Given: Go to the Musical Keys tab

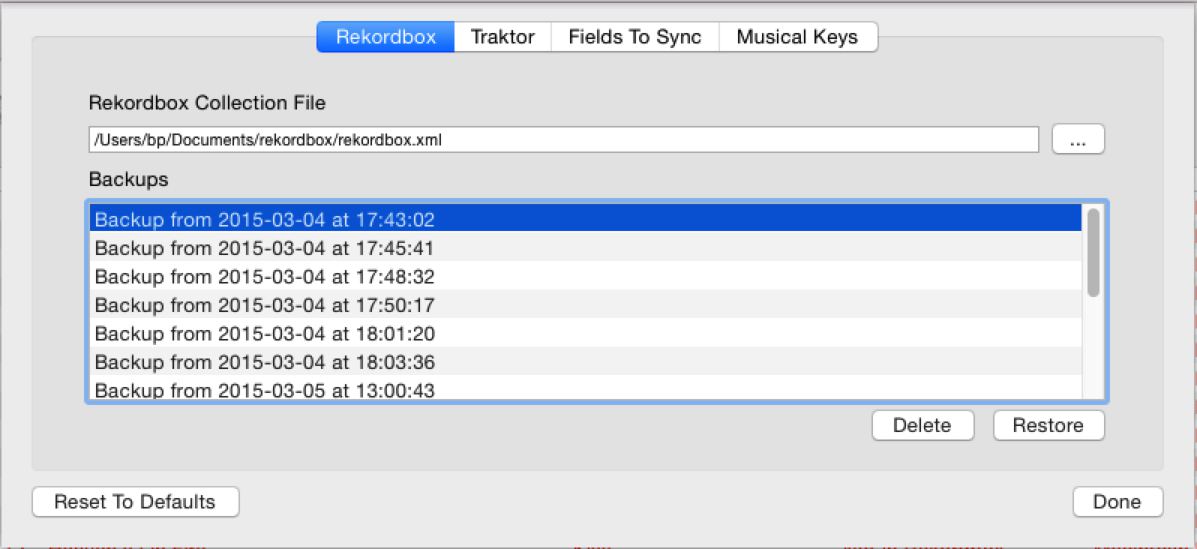Looking at the screenshot, I should tap(797, 37).
